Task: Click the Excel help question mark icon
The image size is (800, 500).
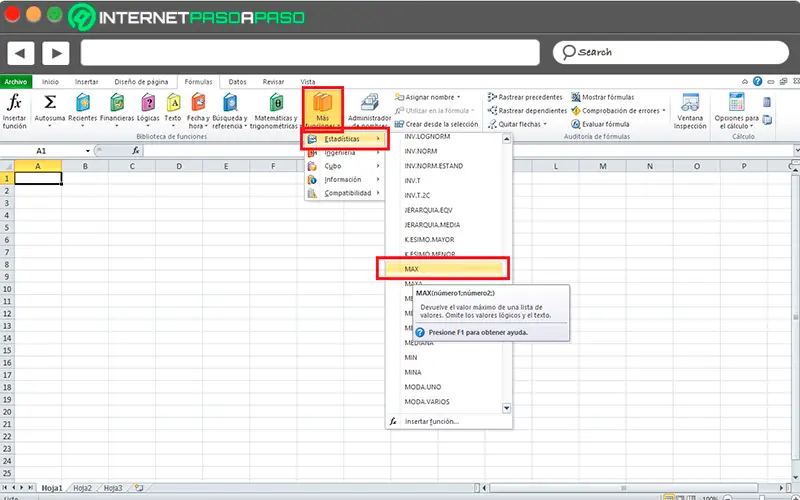Action: tap(758, 82)
